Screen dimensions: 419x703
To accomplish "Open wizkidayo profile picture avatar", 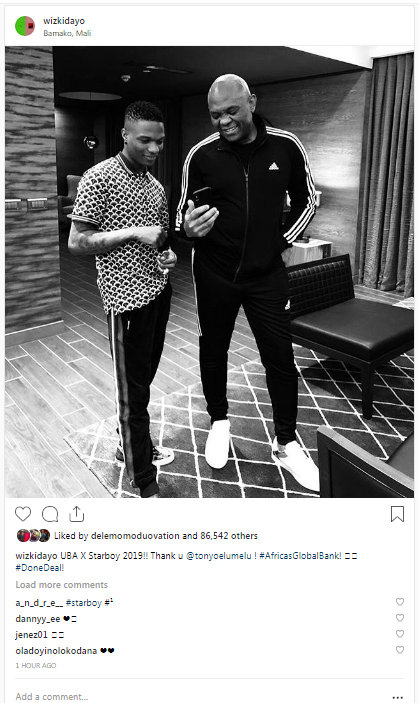I will click(x=25, y=26).
